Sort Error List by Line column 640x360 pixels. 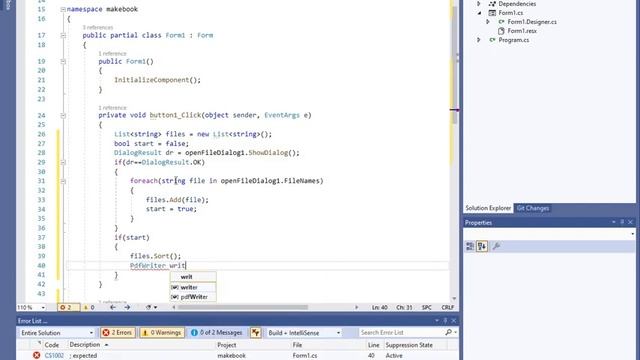click(x=374, y=345)
